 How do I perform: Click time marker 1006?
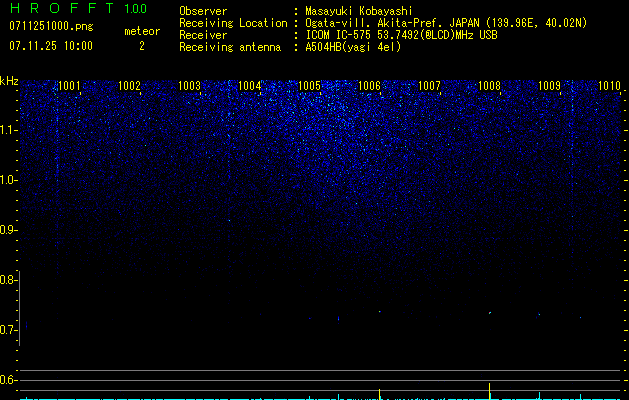pyautogui.click(x=369, y=86)
